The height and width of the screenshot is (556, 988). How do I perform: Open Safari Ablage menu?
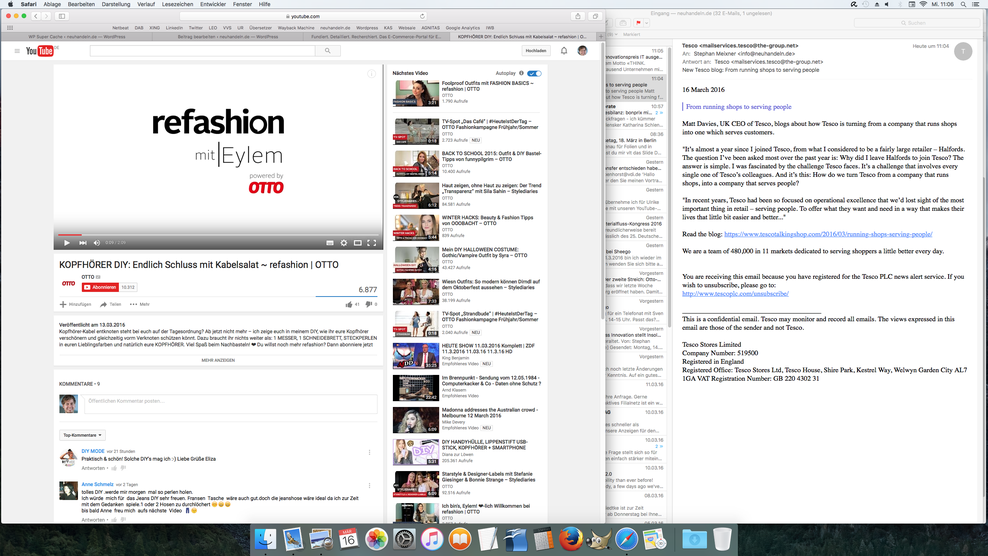(52, 4)
